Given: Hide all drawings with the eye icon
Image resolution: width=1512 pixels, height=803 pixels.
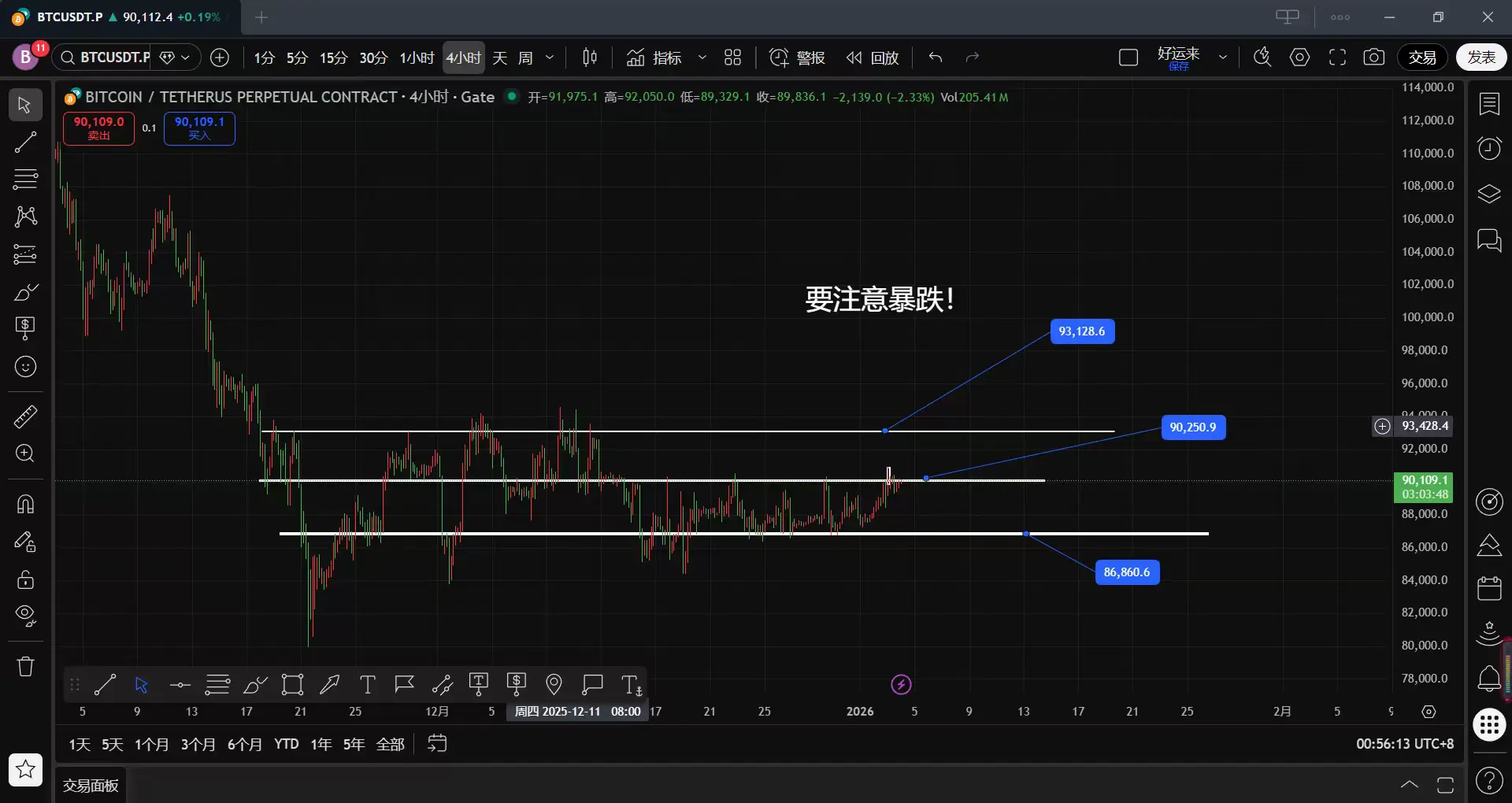Looking at the screenshot, I should pos(25,616).
